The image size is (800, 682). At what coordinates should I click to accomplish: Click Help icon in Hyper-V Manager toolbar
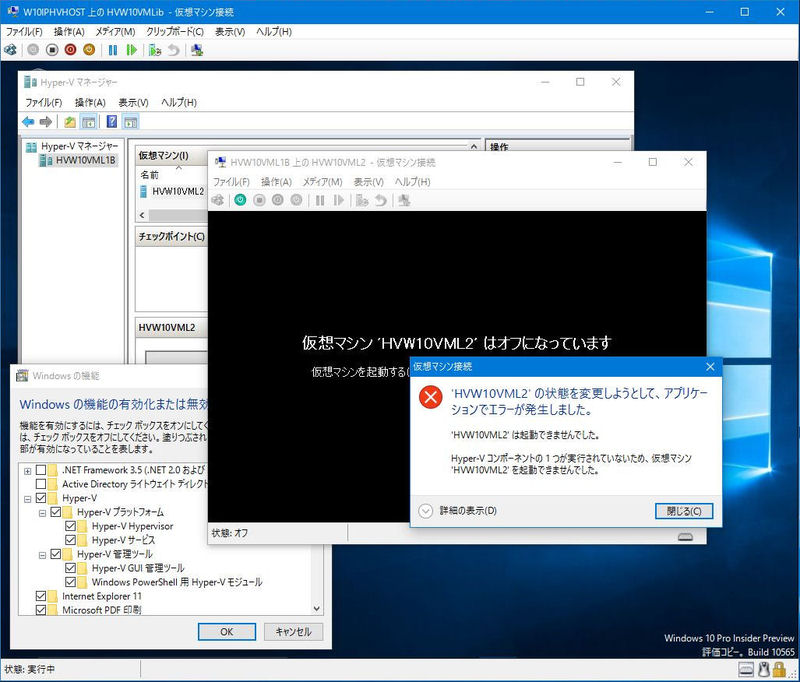(x=112, y=121)
